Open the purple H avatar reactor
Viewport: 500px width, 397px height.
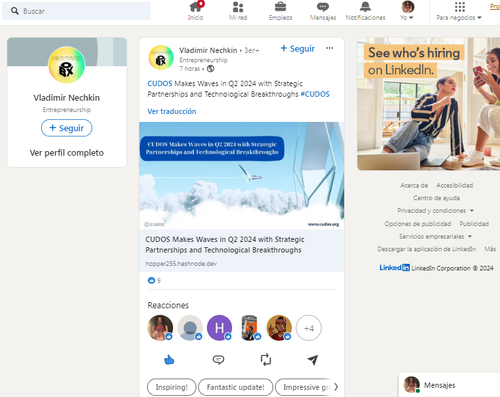click(x=220, y=328)
